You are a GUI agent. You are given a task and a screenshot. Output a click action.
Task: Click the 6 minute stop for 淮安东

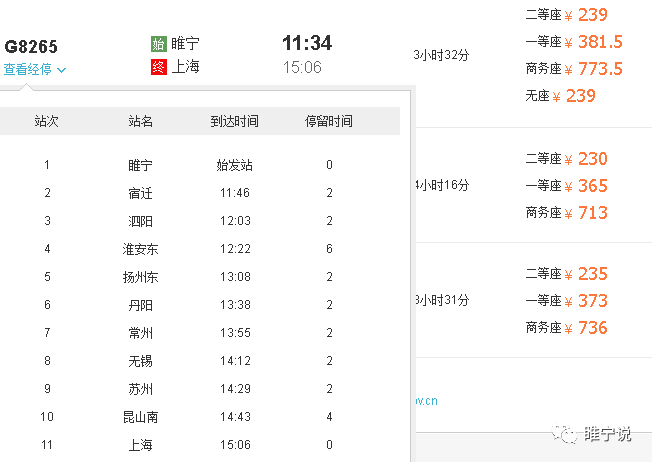[x=329, y=249]
